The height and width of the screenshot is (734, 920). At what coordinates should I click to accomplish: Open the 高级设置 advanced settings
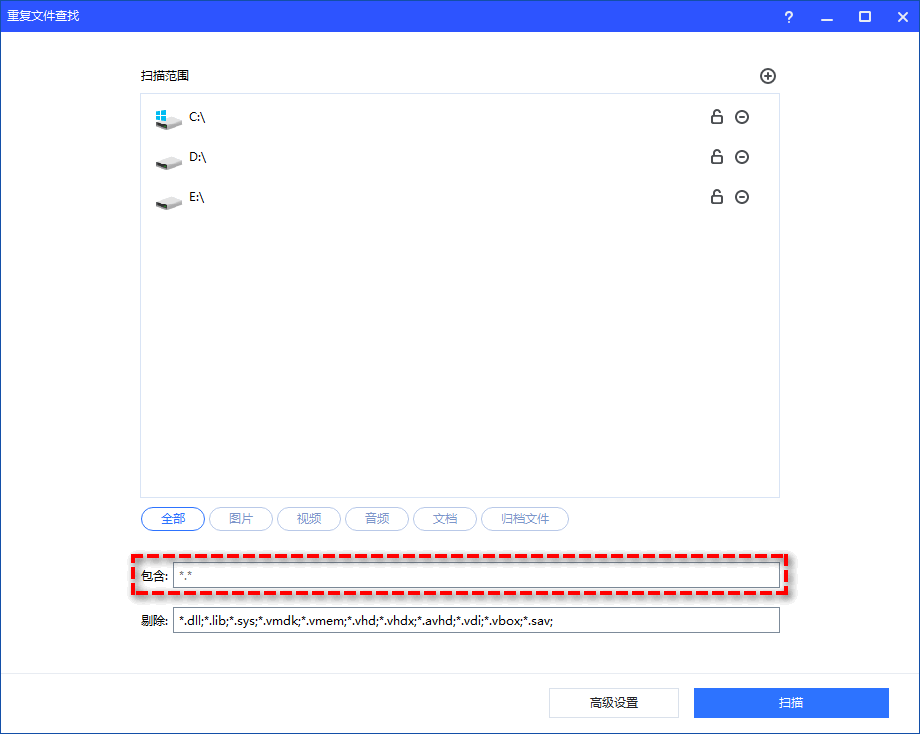614,703
